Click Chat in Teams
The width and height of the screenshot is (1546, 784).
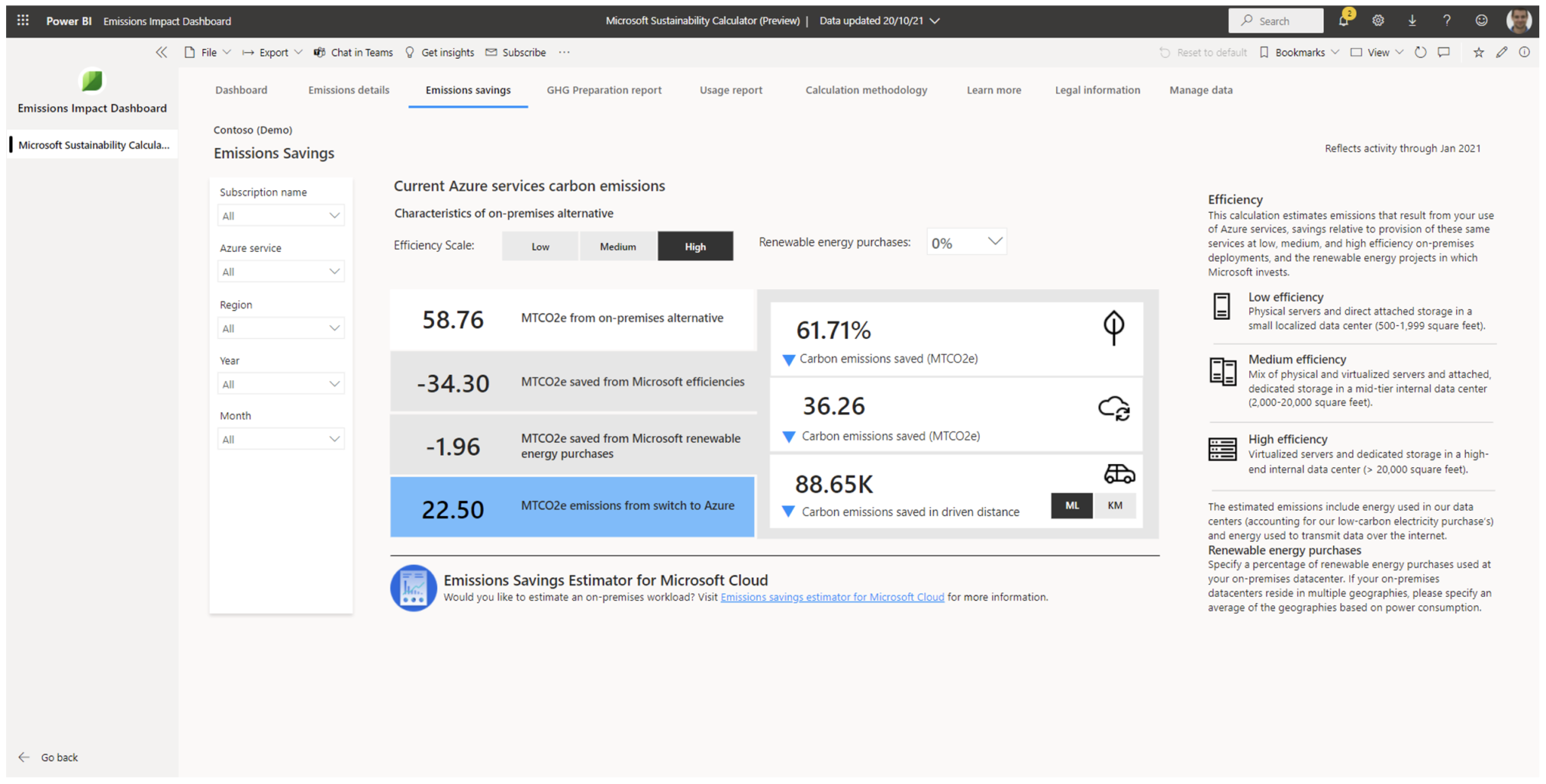tap(353, 52)
